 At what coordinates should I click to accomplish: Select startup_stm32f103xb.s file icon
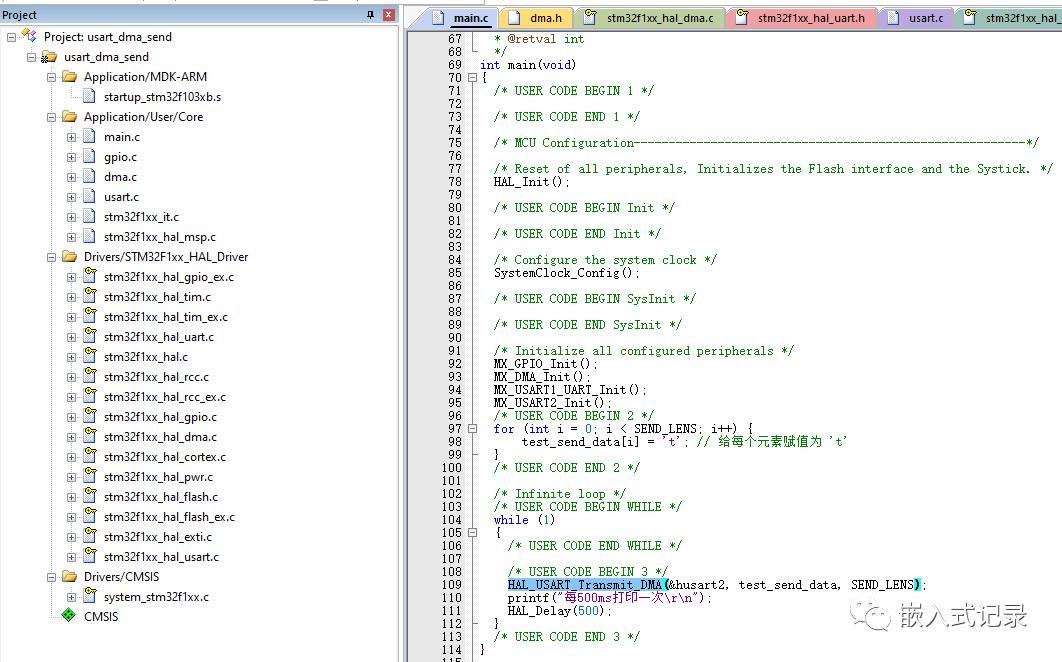[89, 97]
